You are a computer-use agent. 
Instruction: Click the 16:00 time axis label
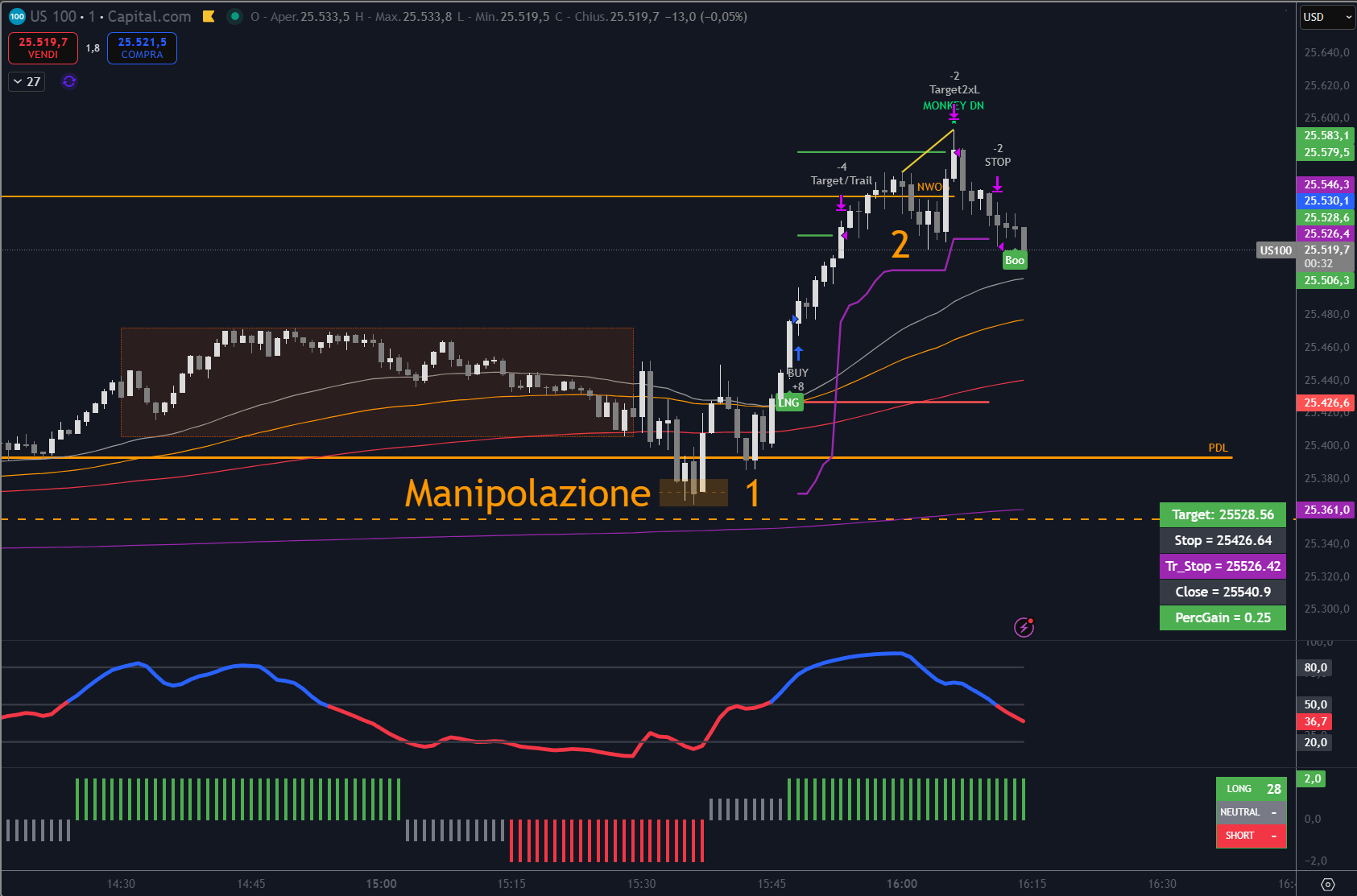[901, 884]
